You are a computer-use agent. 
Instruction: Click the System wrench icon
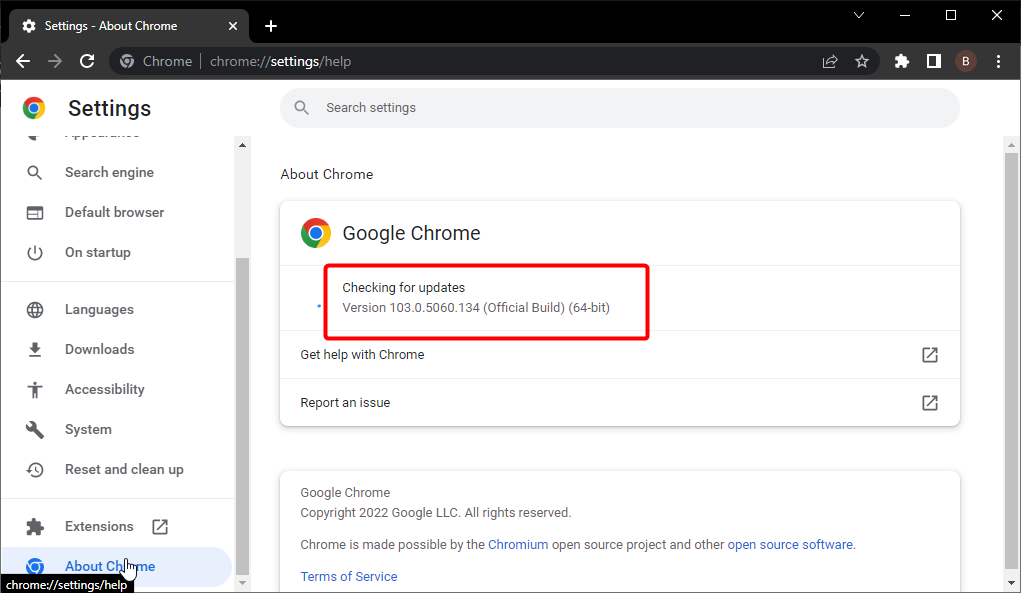point(35,430)
